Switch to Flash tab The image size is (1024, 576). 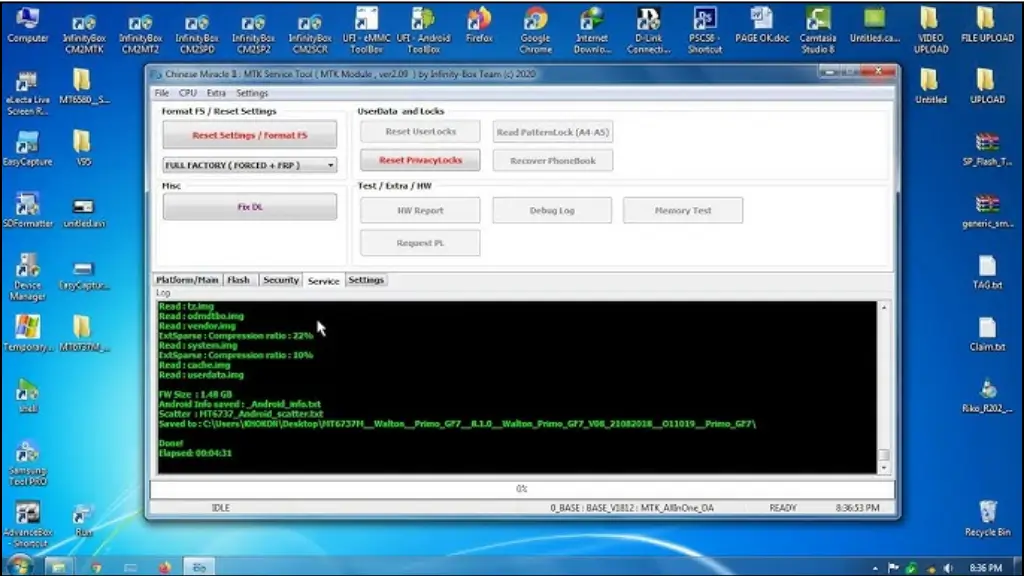238,280
